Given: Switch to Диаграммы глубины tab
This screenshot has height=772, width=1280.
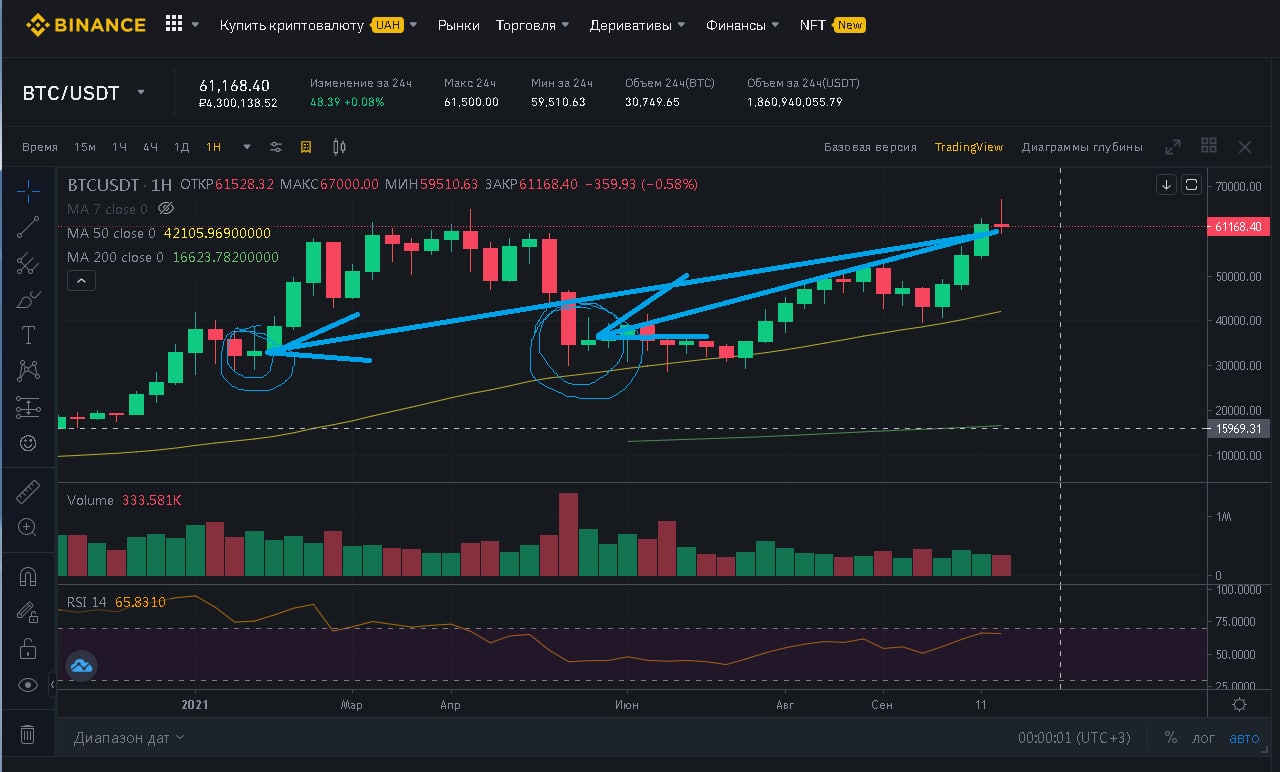Looking at the screenshot, I should coord(1082,147).
